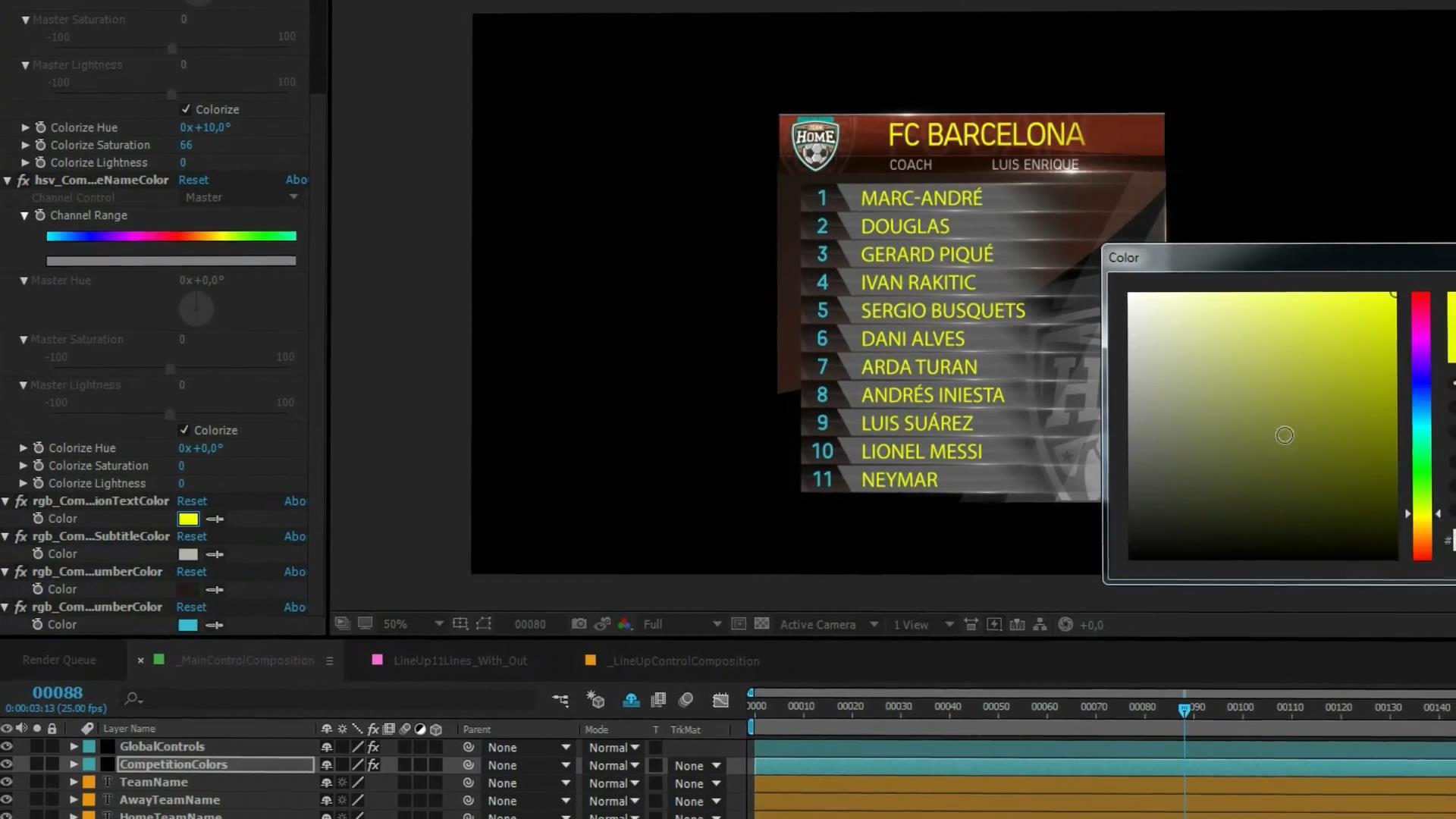Click Reset for rgb_Com...ionTextColor effect

192,501
